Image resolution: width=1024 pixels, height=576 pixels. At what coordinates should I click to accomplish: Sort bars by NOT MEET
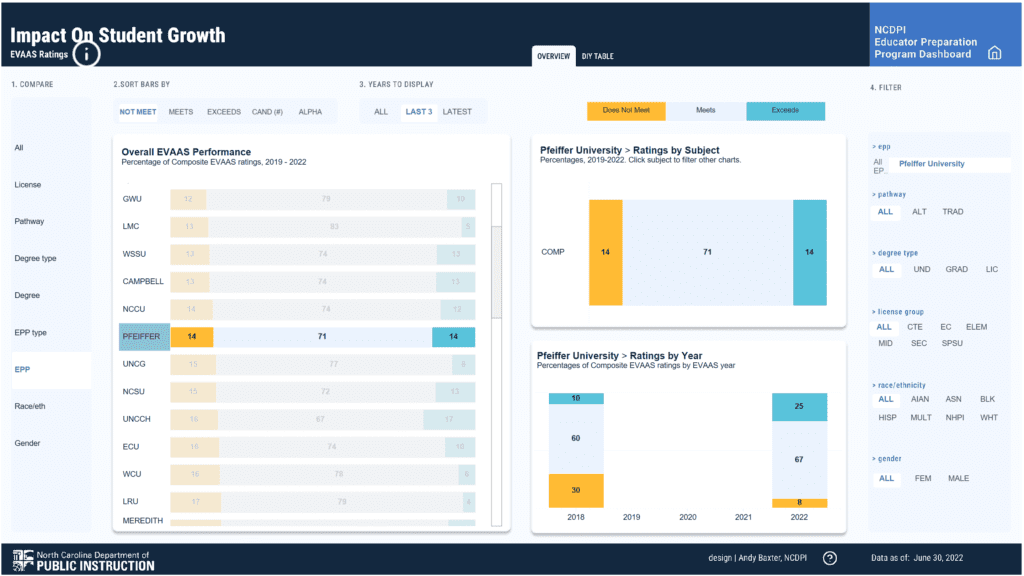point(138,112)
